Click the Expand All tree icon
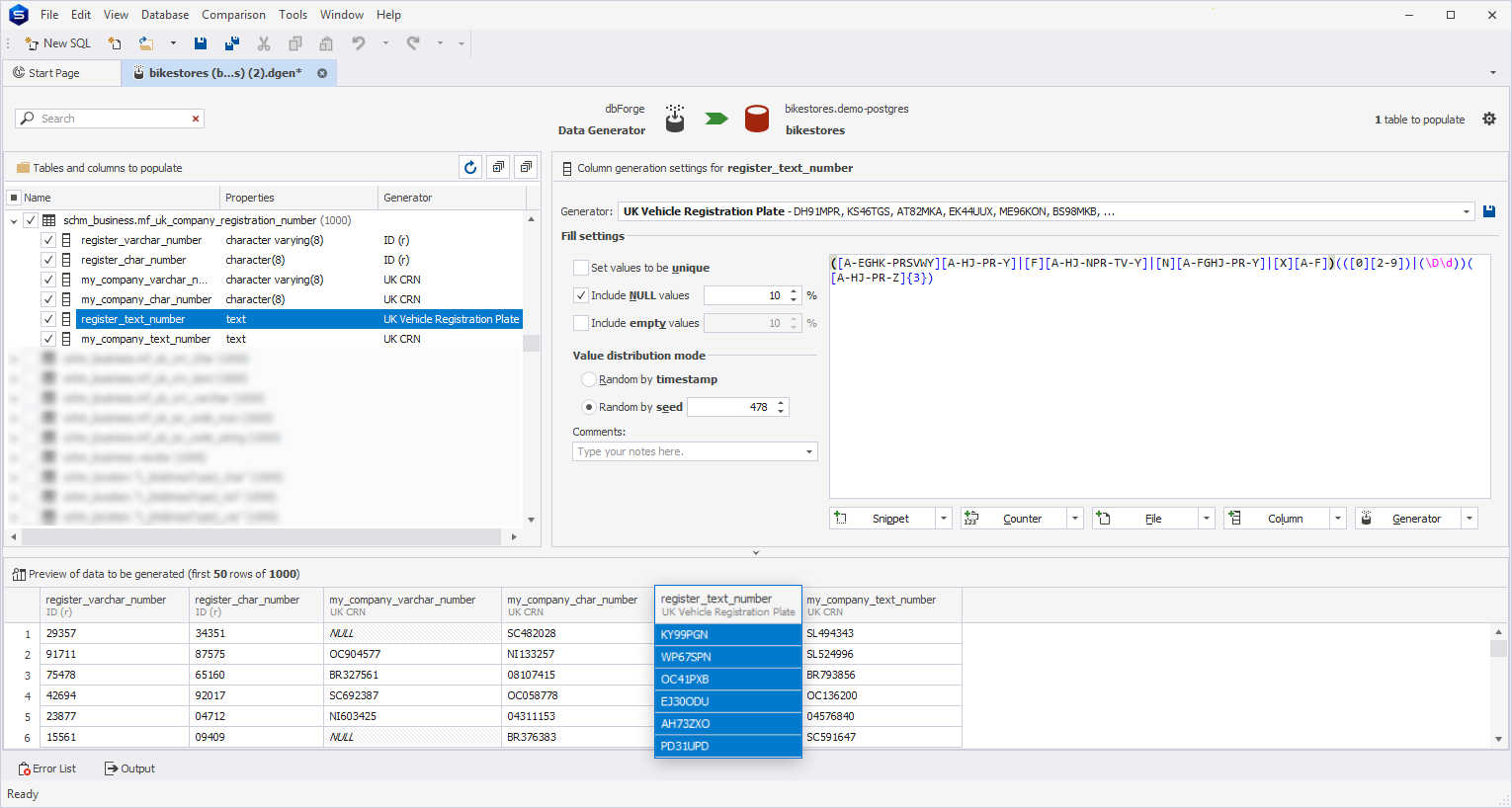 (498, 167)
